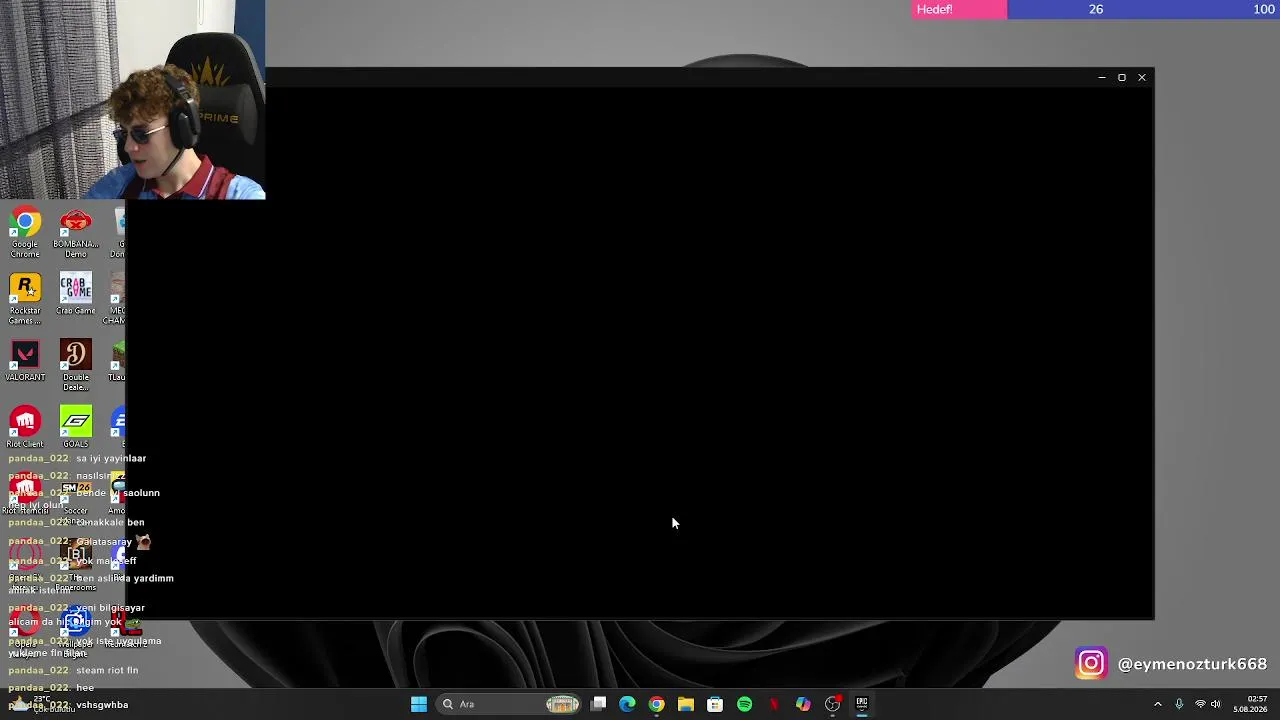Launch the BOMBANA Demo desktop shortcut

[76, 232]
